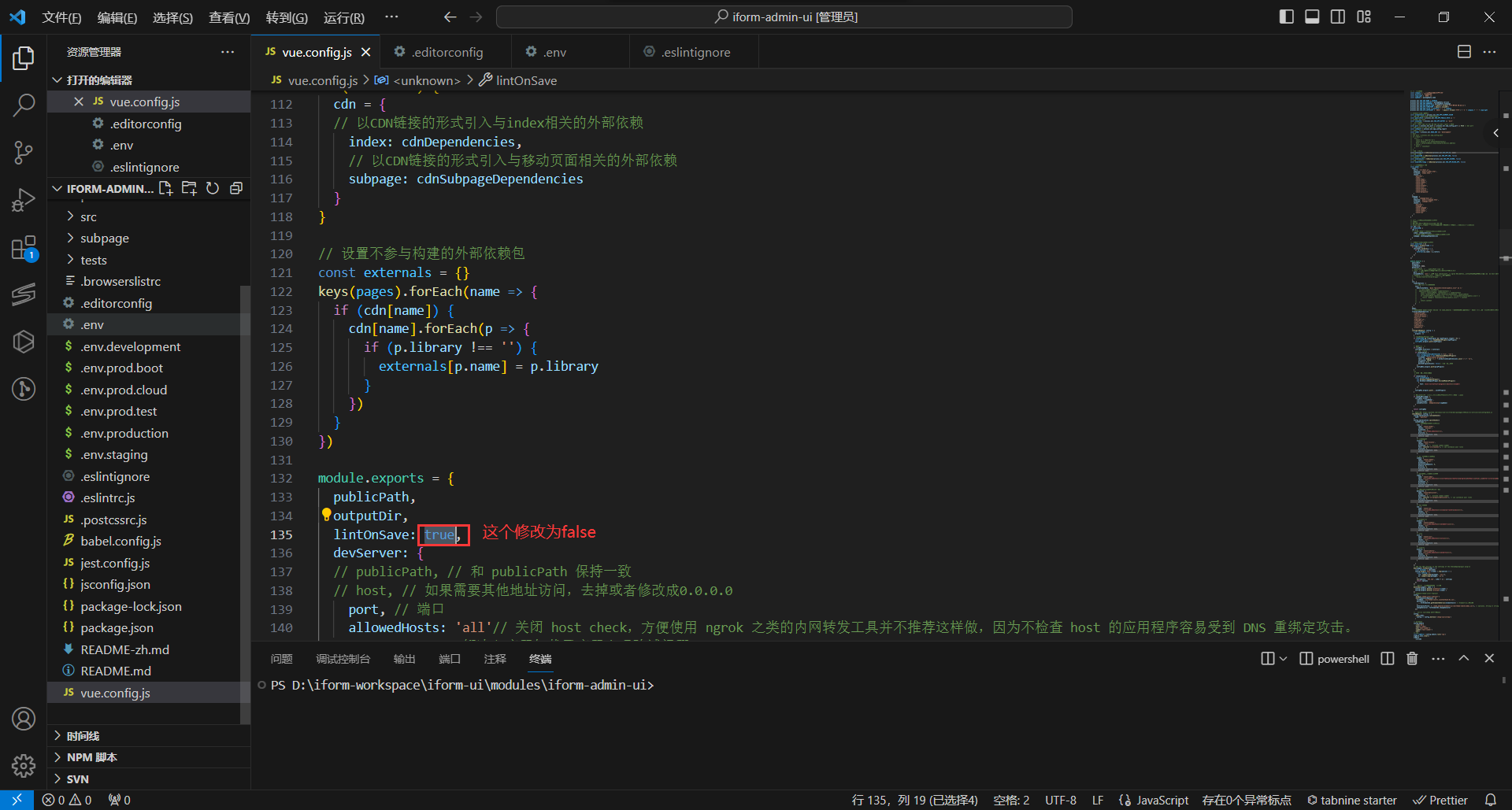The height and width of the screenshot is (810, 1512).
Task: Open the Source Control view
Action: (24, 152)
